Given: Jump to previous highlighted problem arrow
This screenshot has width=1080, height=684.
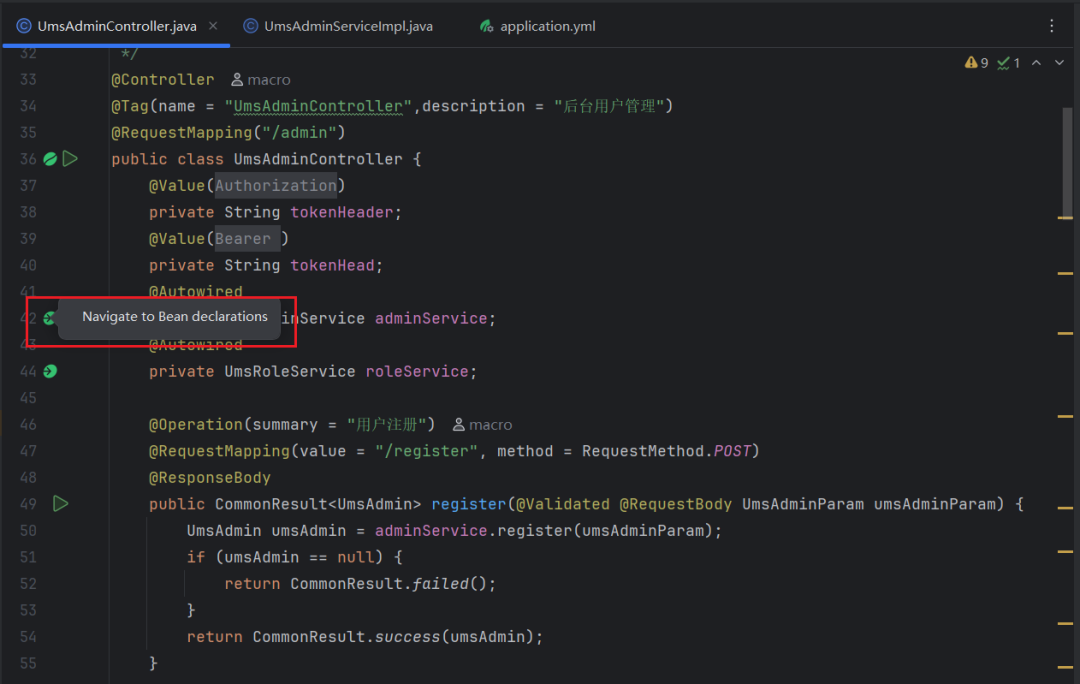Looking at the screenshot, I should pos(1036,63).
